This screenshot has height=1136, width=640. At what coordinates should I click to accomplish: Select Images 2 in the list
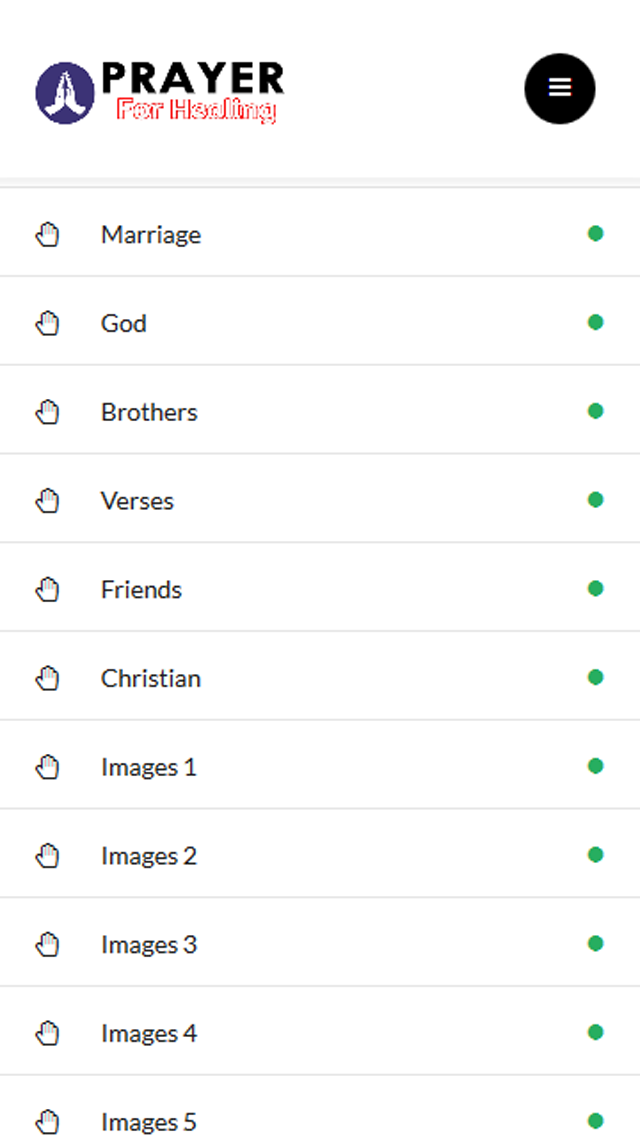320,854
